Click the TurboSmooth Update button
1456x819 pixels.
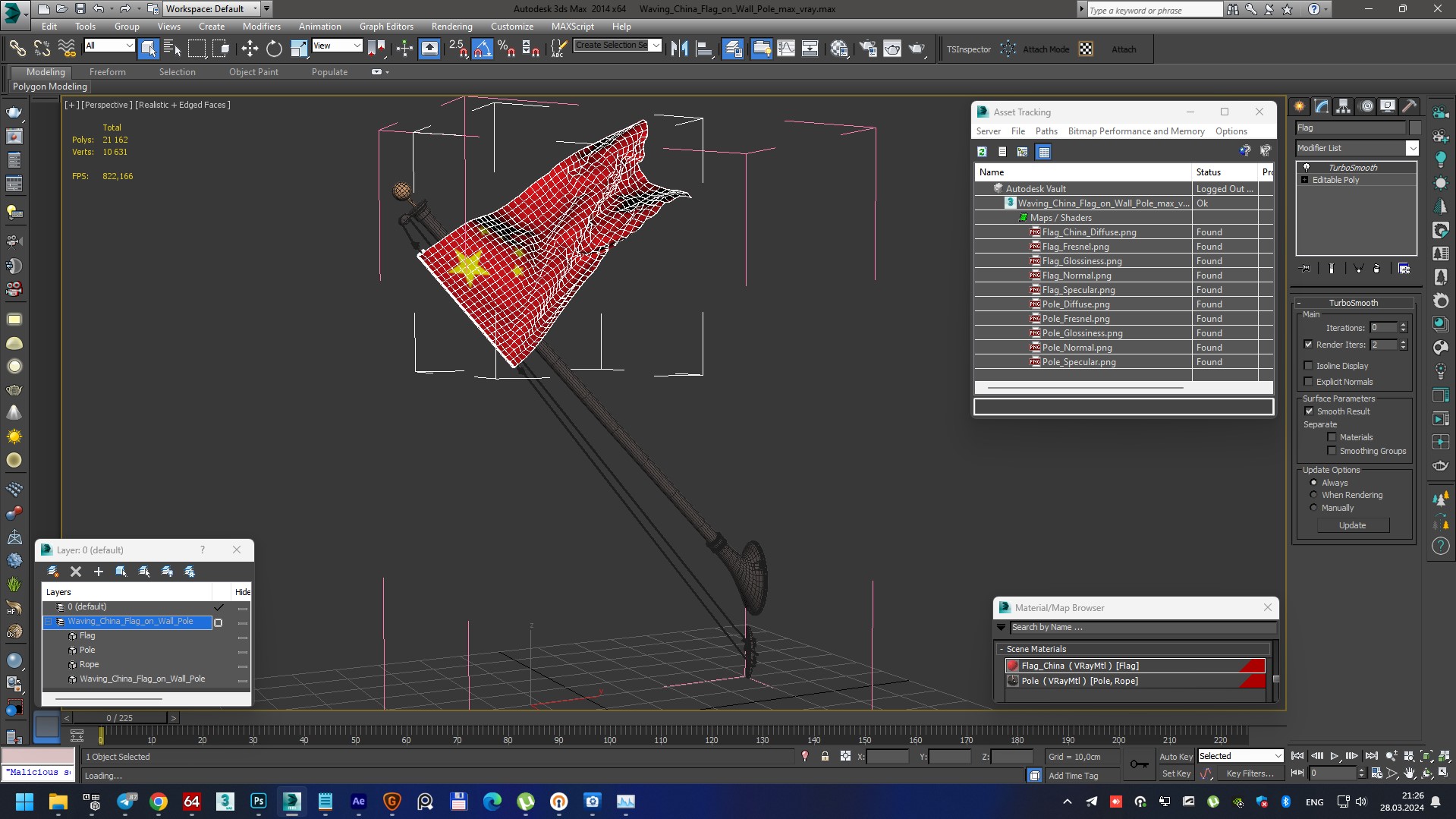(x=1352, y=525)
